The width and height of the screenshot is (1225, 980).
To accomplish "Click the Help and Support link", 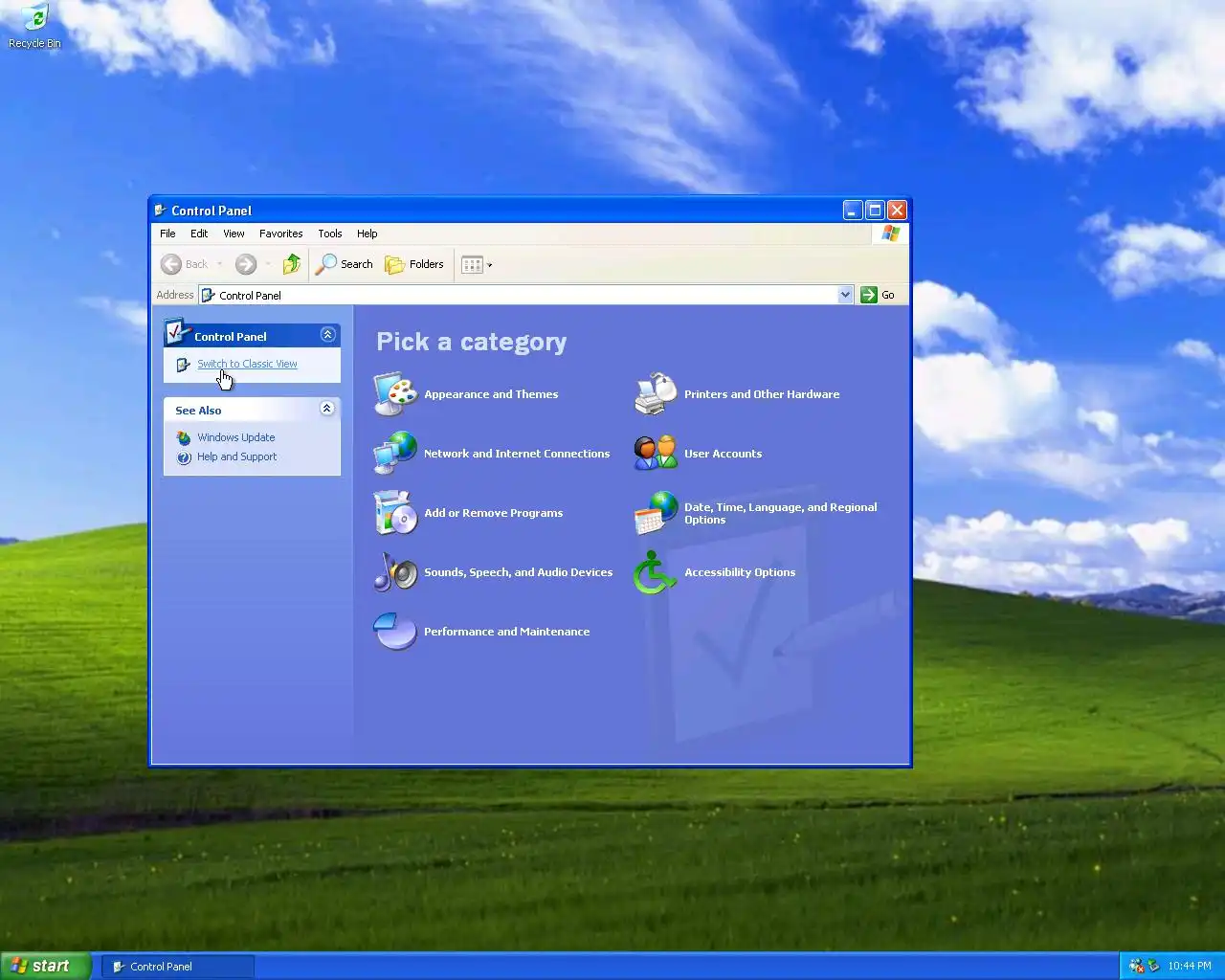I will [x=236, y=457].
